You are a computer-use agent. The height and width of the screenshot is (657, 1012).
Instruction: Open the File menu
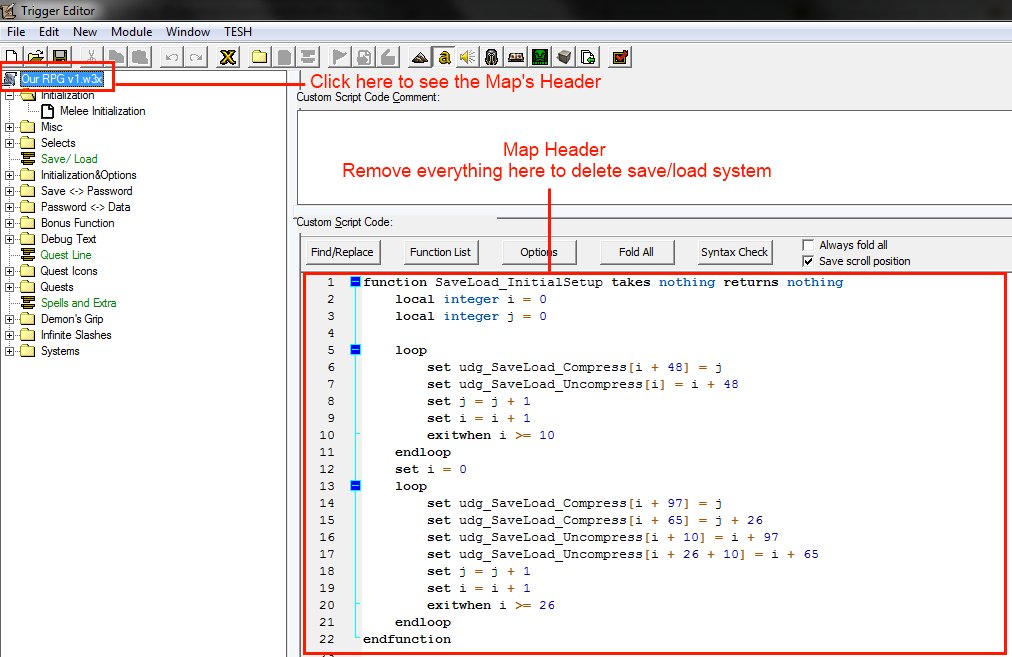click(16, 32)
